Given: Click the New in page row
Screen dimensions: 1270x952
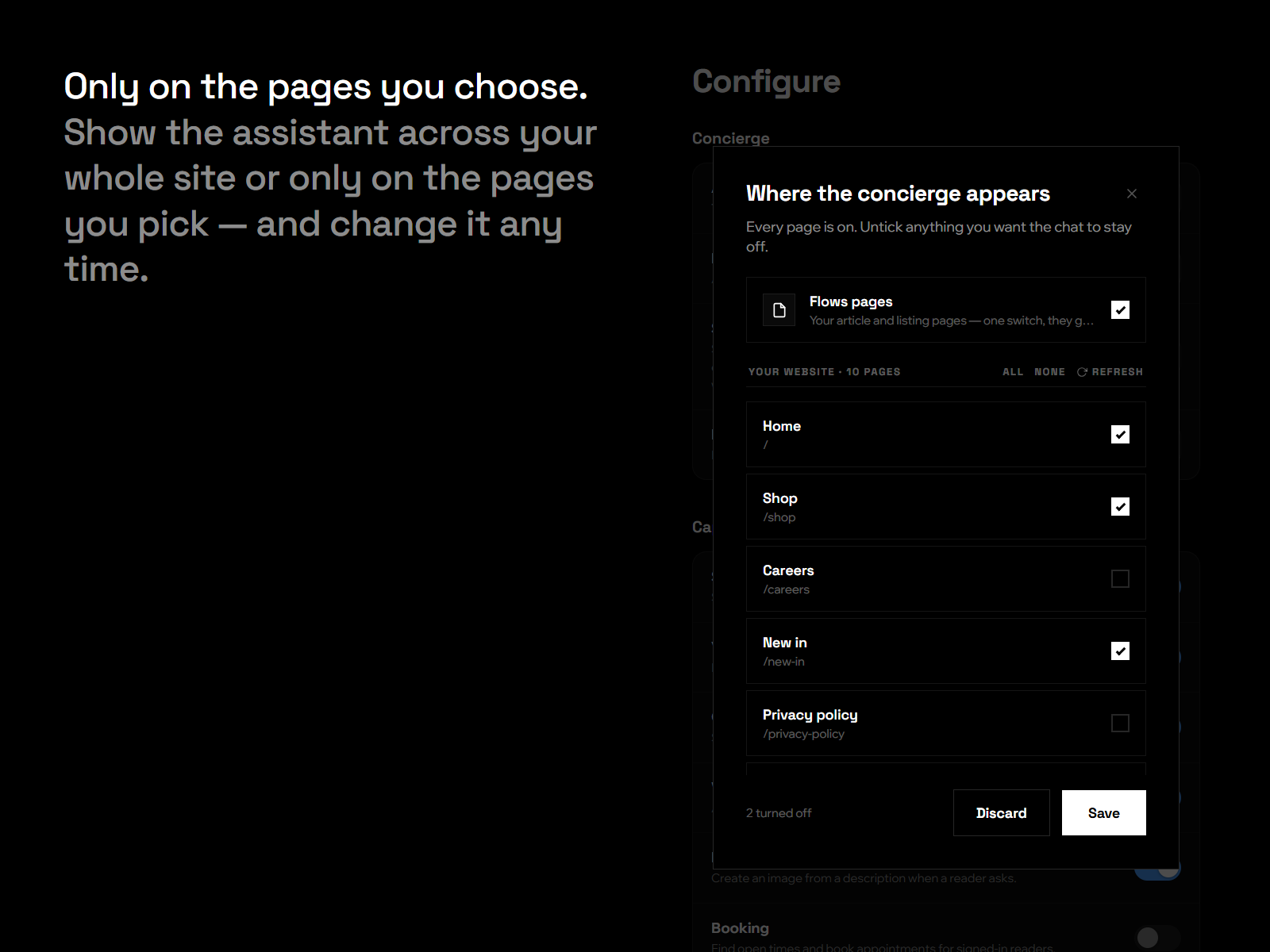Looking at the screenshot, I should [946, 651].
